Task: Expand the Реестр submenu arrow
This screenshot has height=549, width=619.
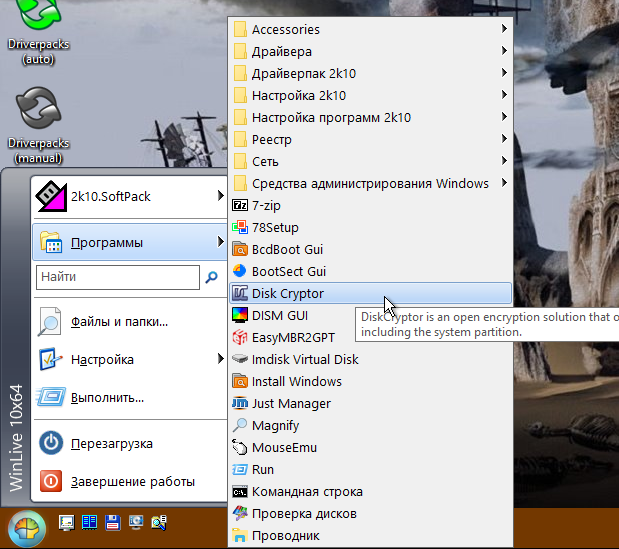Action: click(x=504, y=139)
